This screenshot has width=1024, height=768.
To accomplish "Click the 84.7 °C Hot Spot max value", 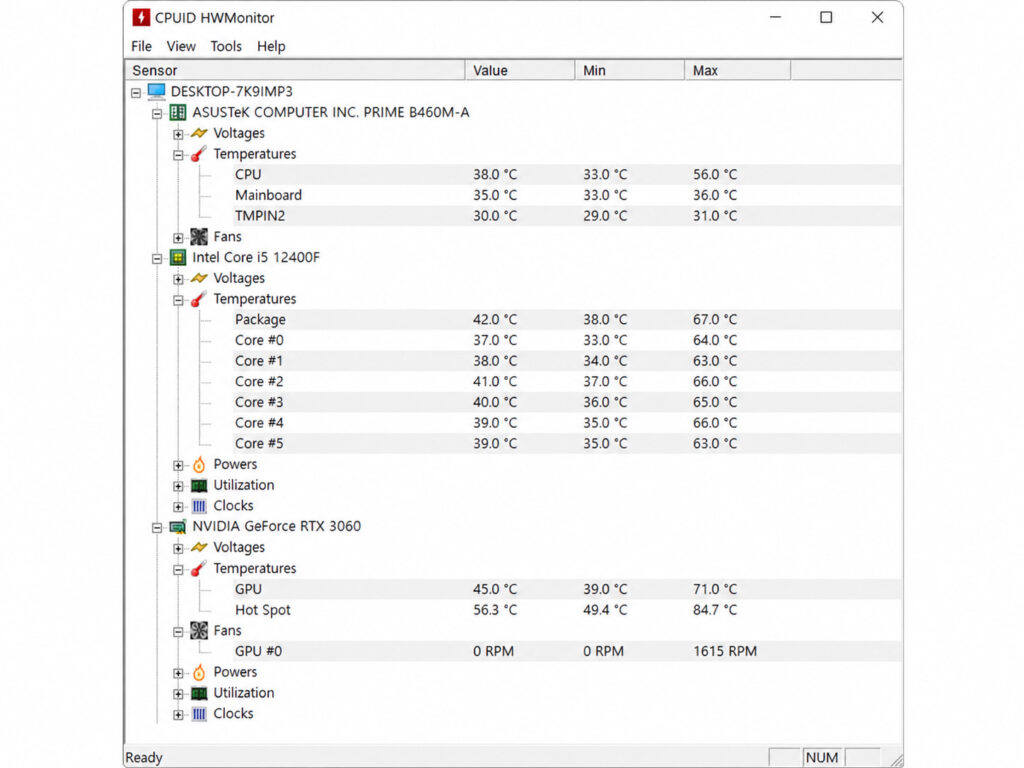I will click(714, 610).
